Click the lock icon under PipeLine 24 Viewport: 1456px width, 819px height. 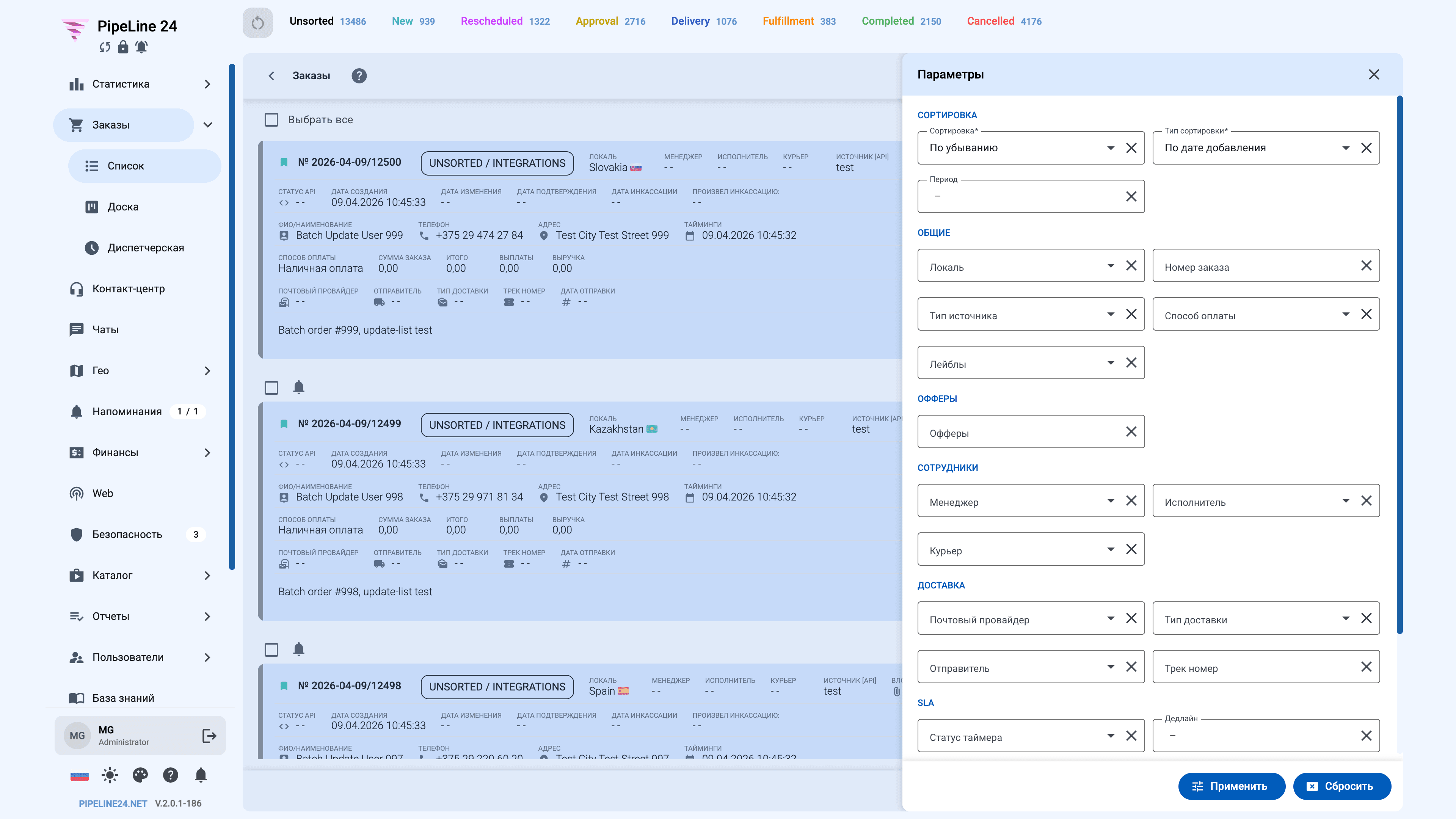[122, 47]
